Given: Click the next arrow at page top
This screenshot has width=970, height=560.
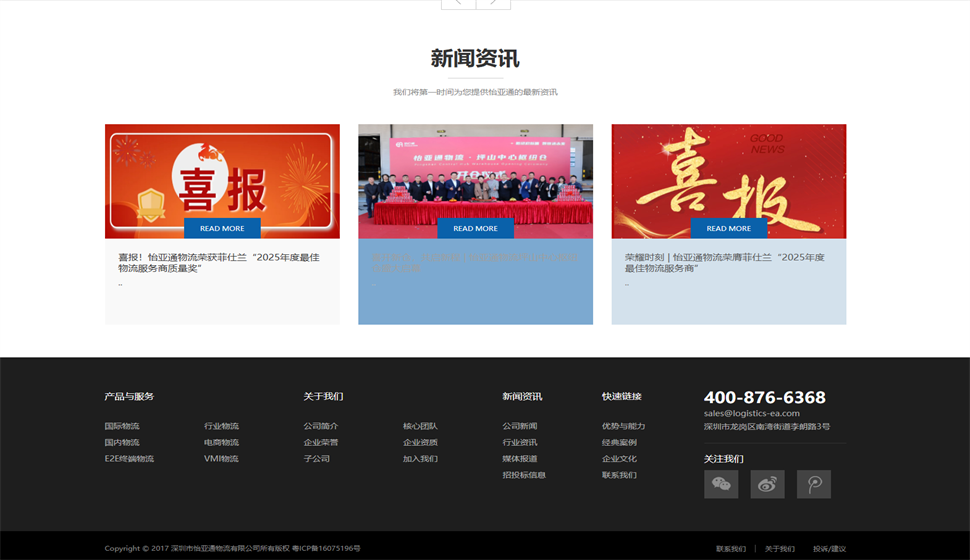Looking at the screenshot, I should (493, 3).
